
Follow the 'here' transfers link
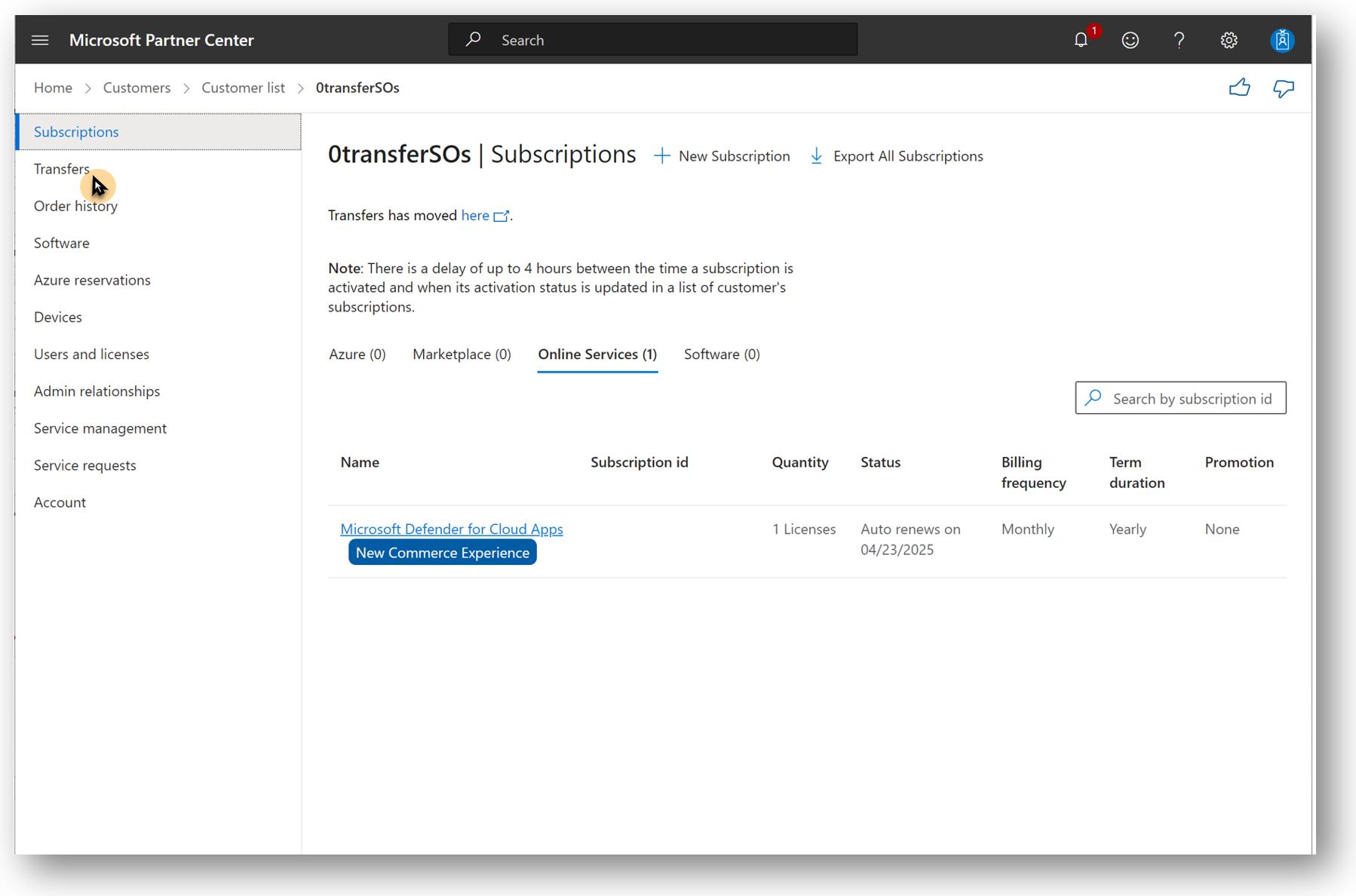coord(475,215)
